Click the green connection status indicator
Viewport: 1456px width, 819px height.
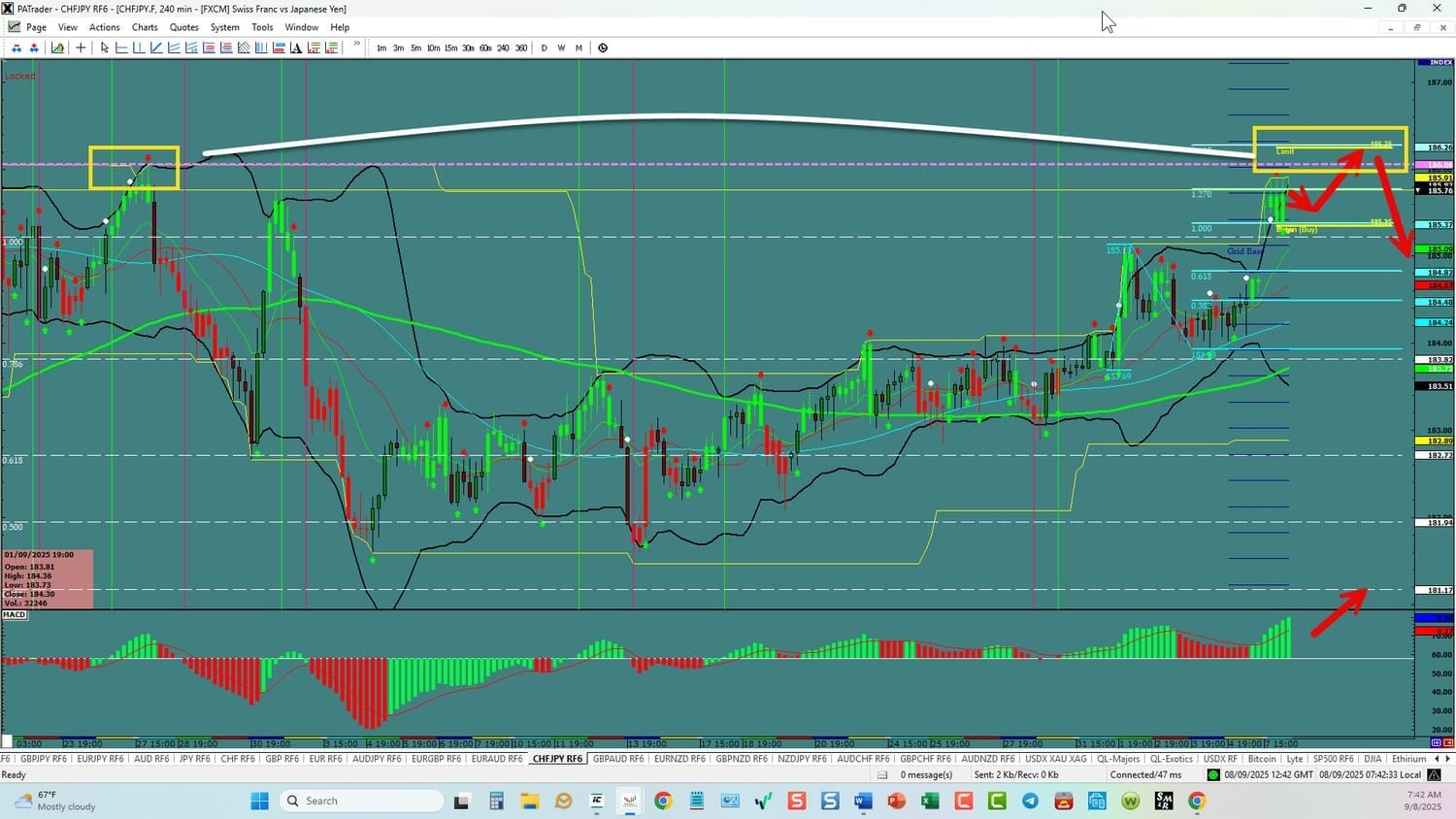(x=1213, y=774)
